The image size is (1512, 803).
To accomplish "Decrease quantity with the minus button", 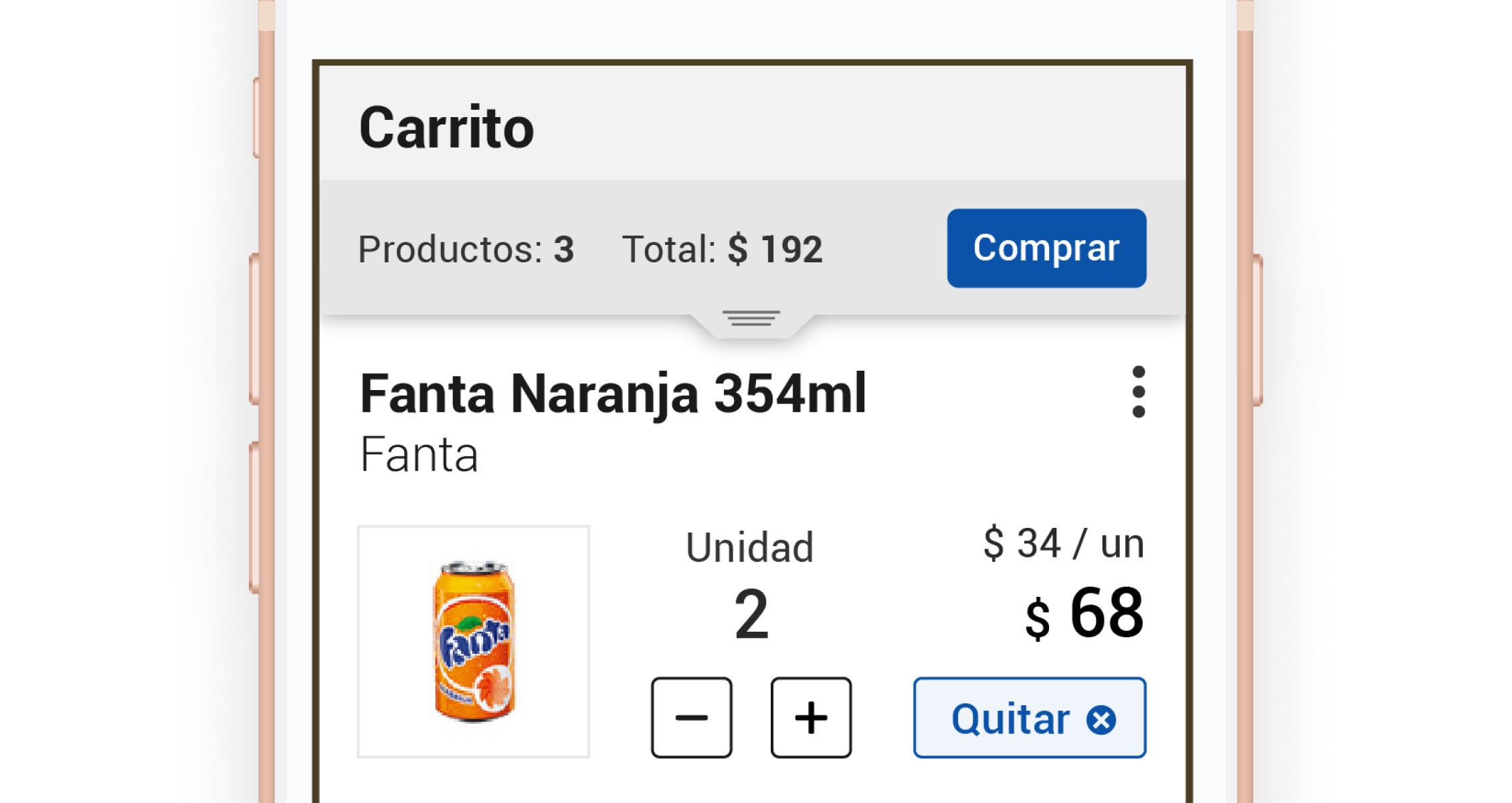I will (691, 717).
